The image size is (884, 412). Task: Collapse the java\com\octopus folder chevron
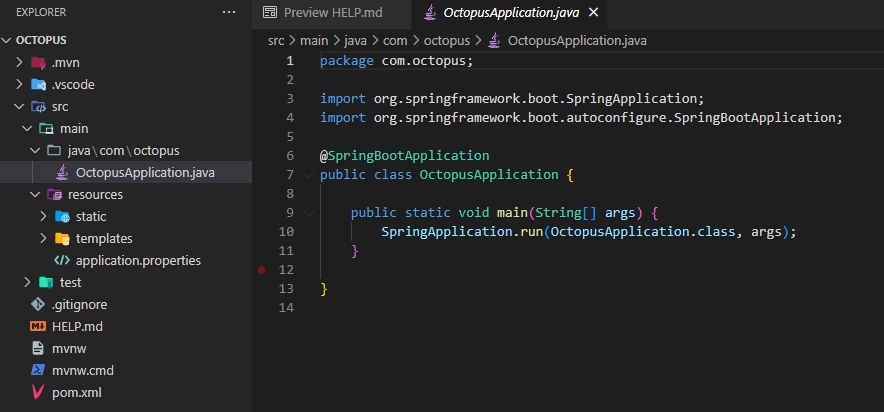(35, 150)
